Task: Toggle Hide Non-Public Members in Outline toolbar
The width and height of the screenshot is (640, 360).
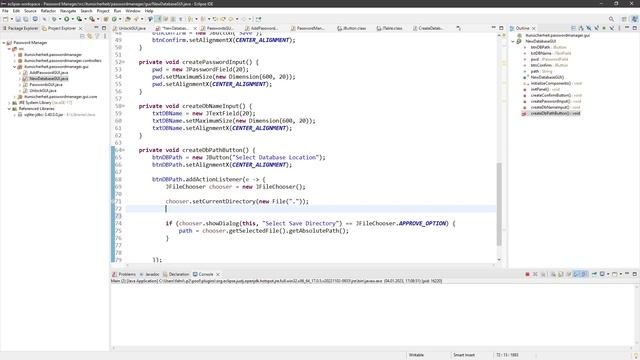Action: [604, 28]
